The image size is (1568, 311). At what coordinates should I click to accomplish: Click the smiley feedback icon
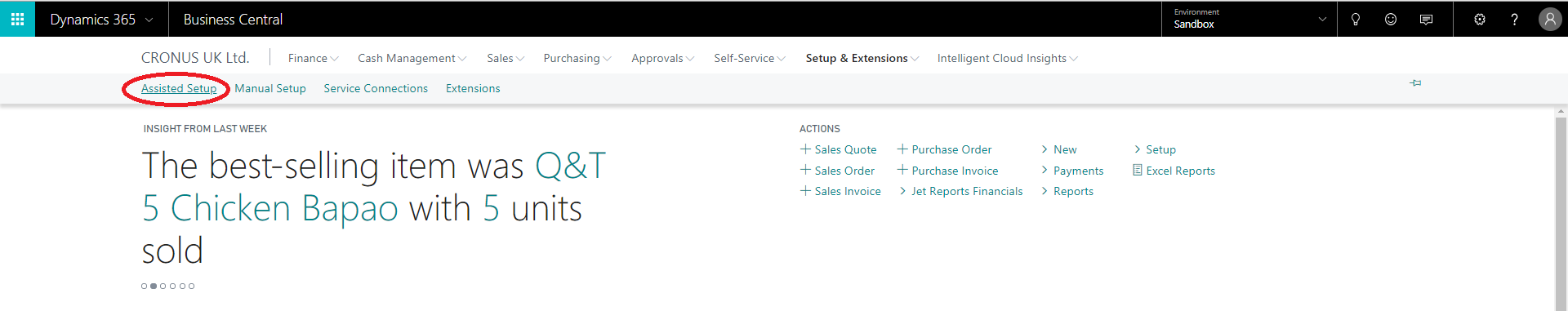point(1391,20)
